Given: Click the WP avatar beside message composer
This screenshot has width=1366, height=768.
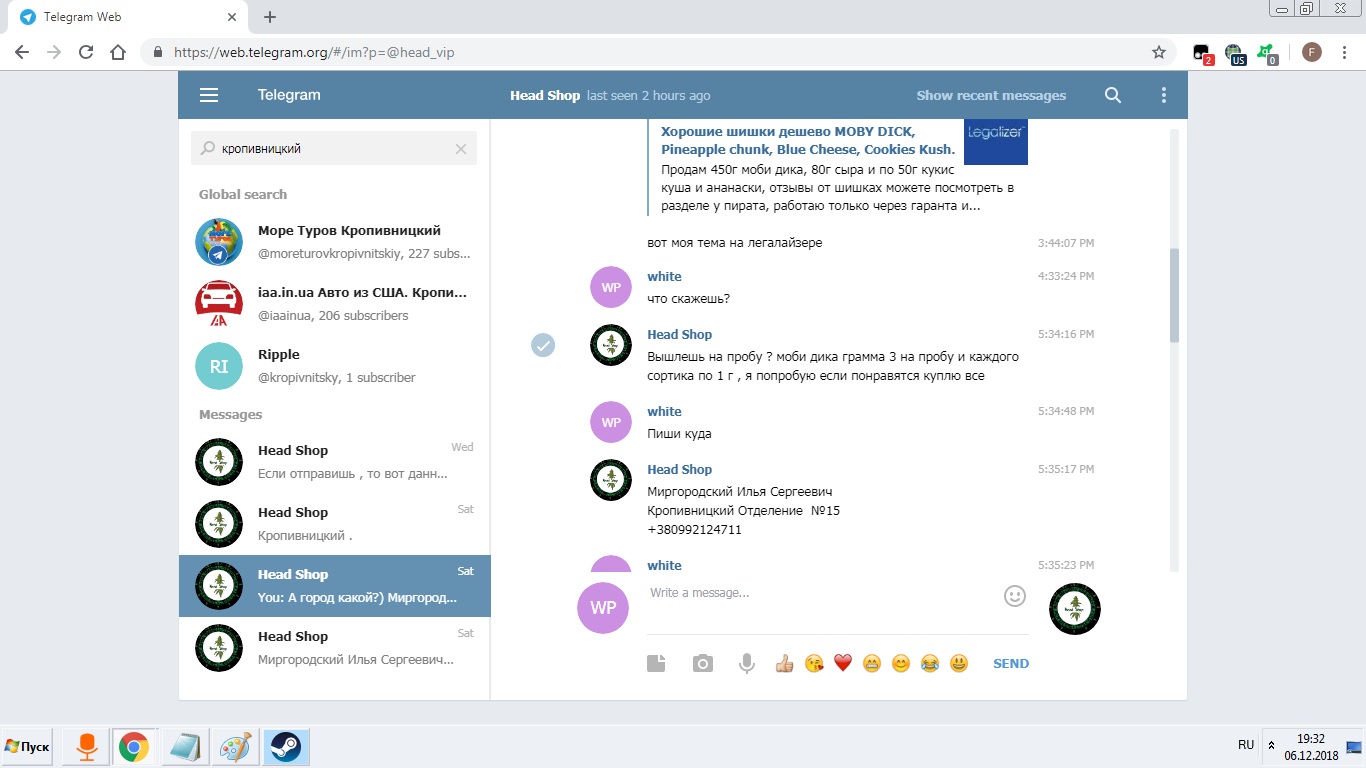Looking at the screenshot, I should click(x=603, y=608).
